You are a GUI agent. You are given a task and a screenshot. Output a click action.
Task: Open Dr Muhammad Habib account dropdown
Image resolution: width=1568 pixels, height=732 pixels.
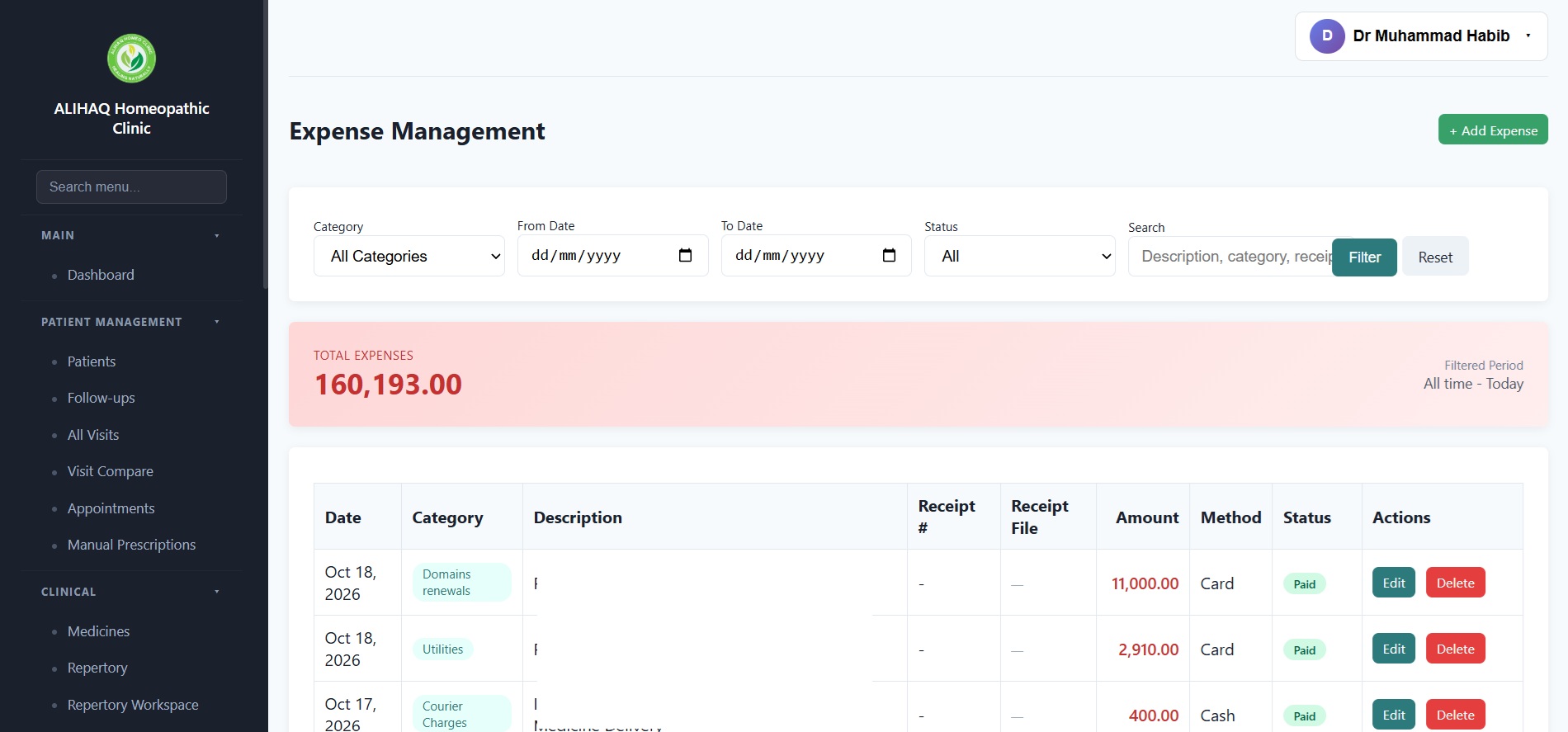point(1421,35)
